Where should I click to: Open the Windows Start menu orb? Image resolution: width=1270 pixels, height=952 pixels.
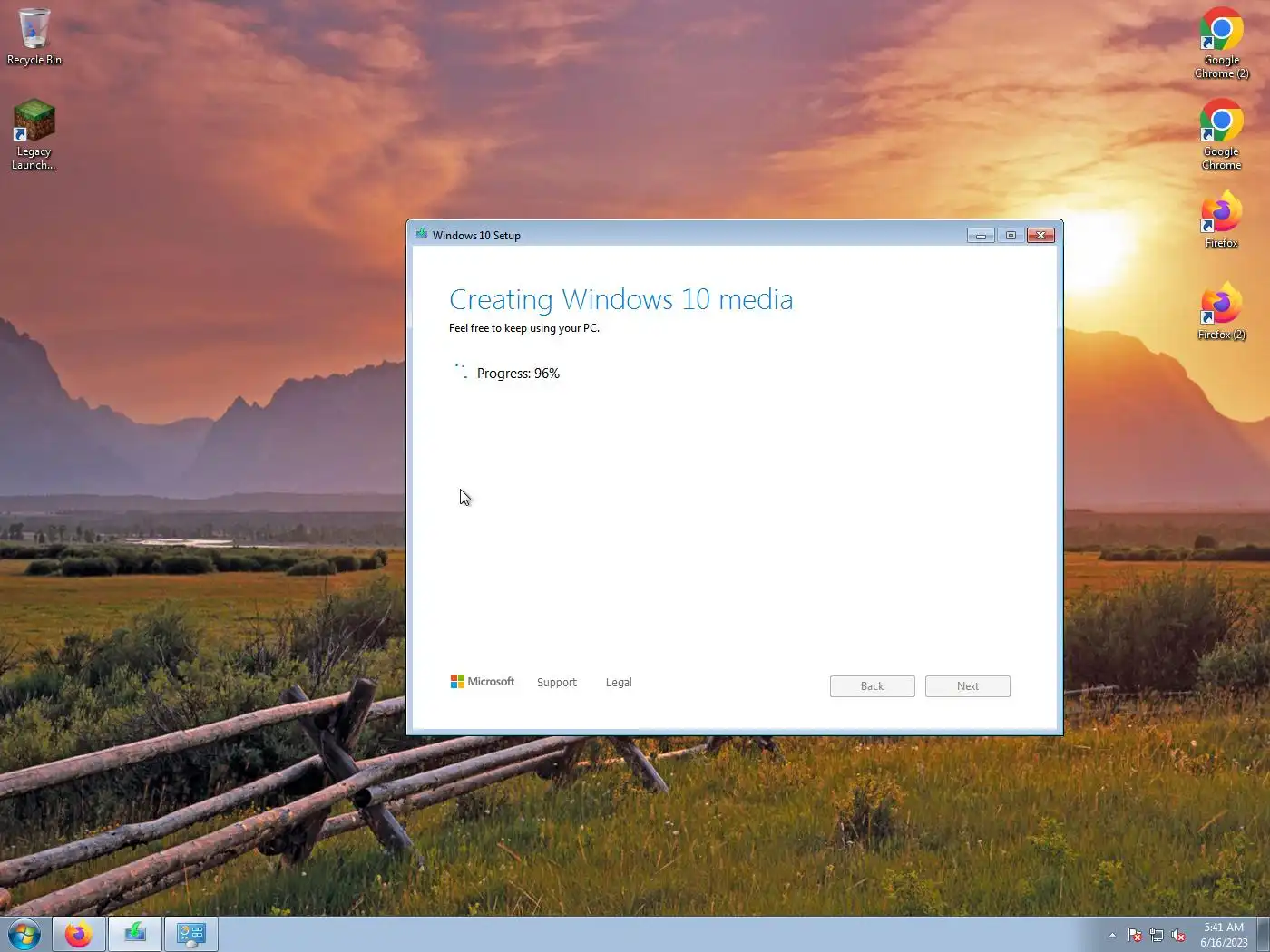tap(24, 934)
